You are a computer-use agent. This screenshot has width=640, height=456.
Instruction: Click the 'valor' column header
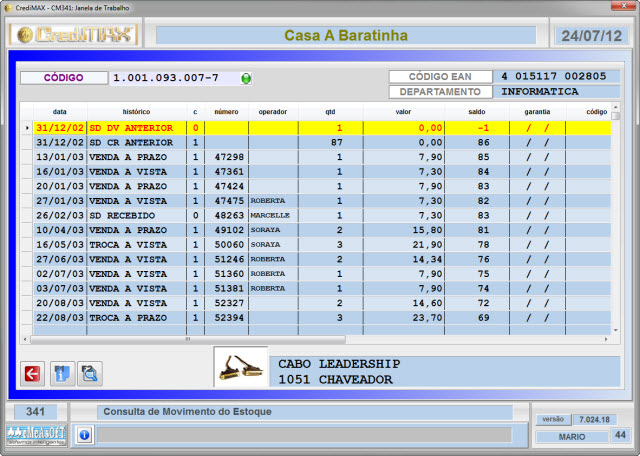click(x=403, y=113)
